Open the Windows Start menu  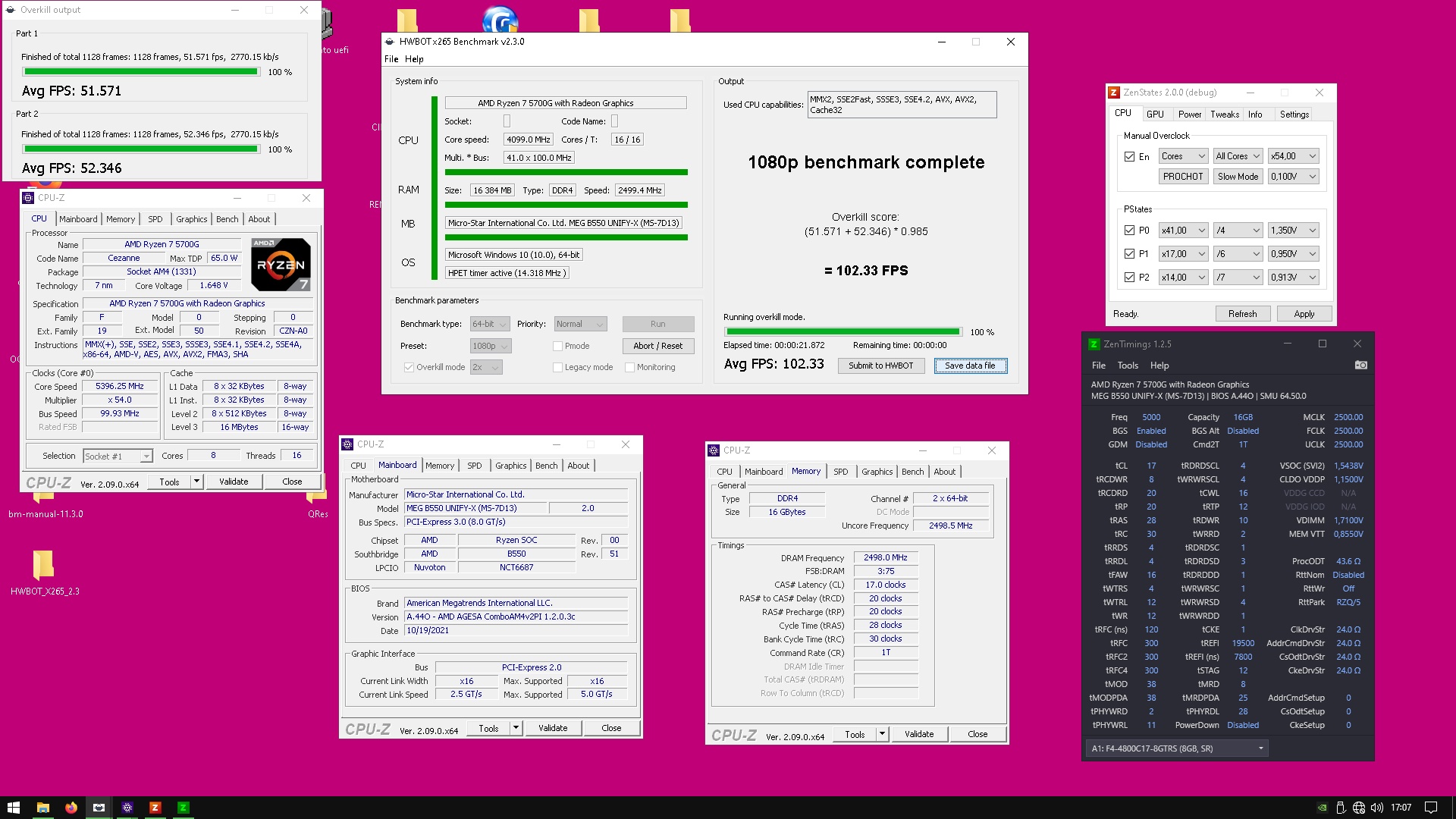(x=13, y=808)
